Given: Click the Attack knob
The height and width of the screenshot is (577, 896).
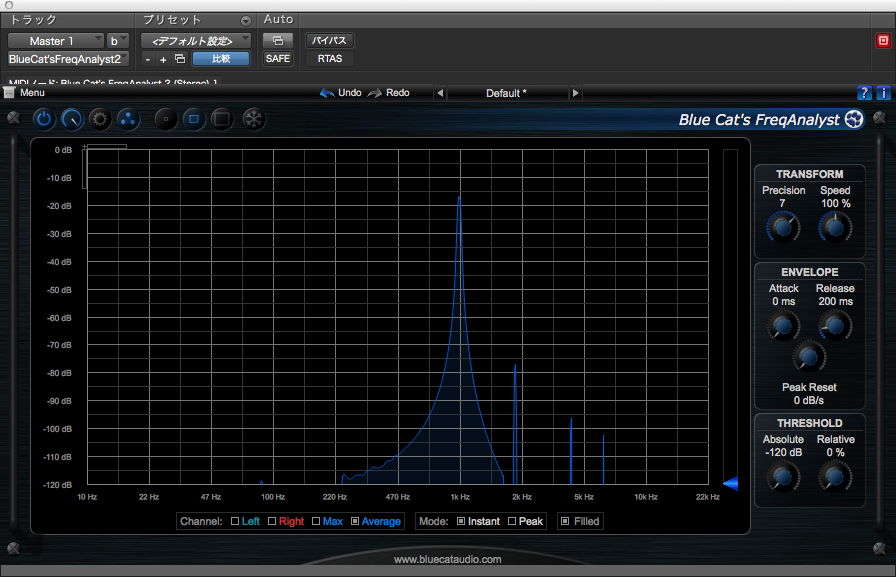Looking at the screenshot, I should click(783, 326).
